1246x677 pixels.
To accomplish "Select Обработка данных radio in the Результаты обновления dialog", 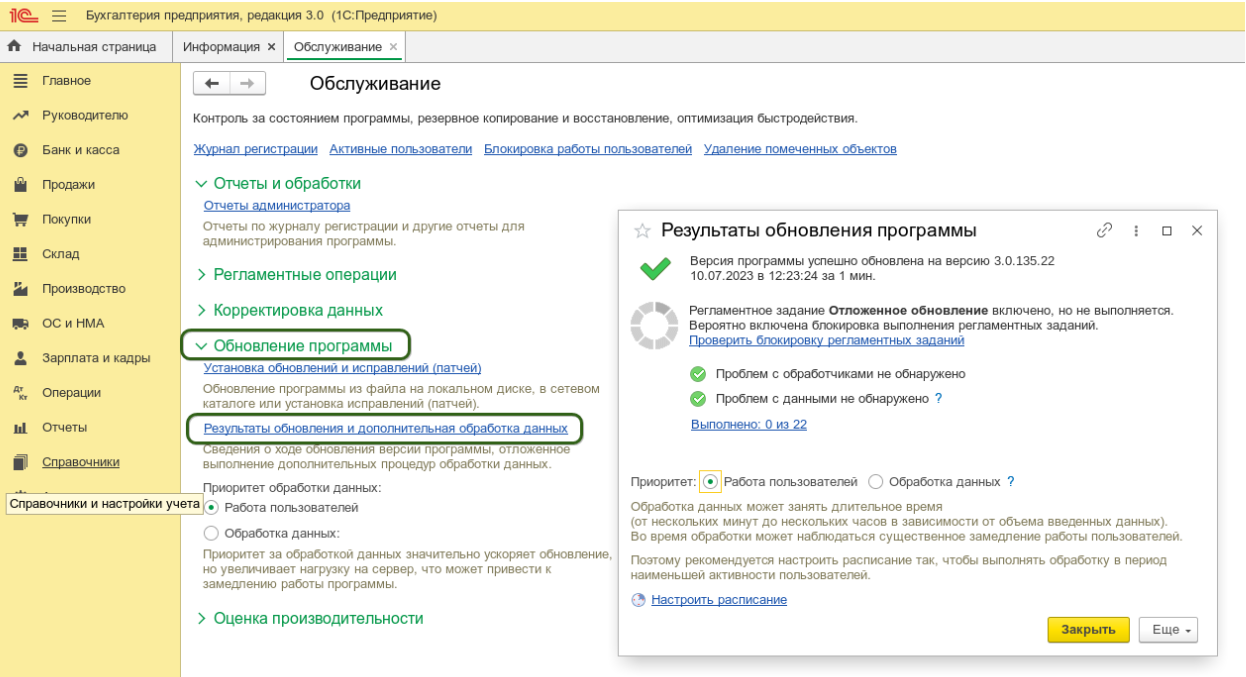I will point(876,481).
